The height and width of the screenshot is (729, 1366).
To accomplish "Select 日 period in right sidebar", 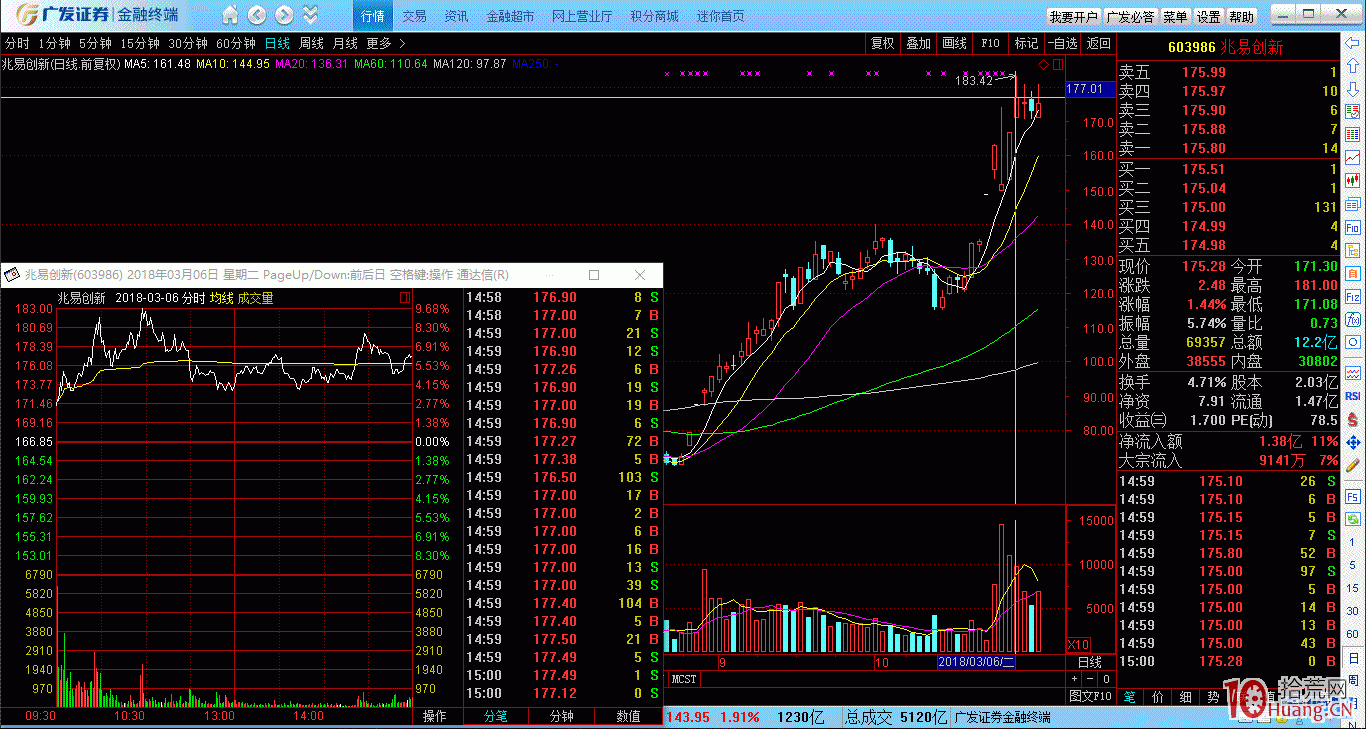I will (x=1353, y=656).
